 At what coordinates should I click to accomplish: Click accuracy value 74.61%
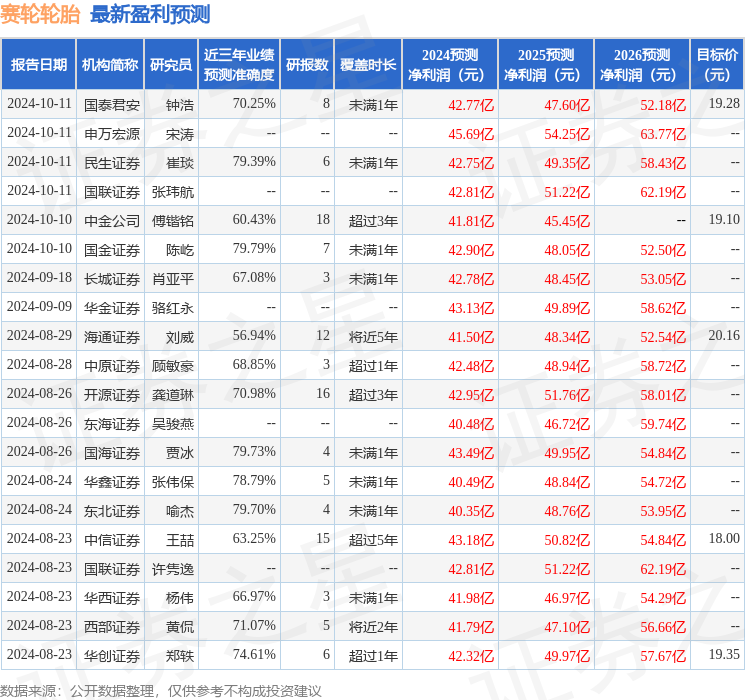pyautogui.click(x=254, y=654)
